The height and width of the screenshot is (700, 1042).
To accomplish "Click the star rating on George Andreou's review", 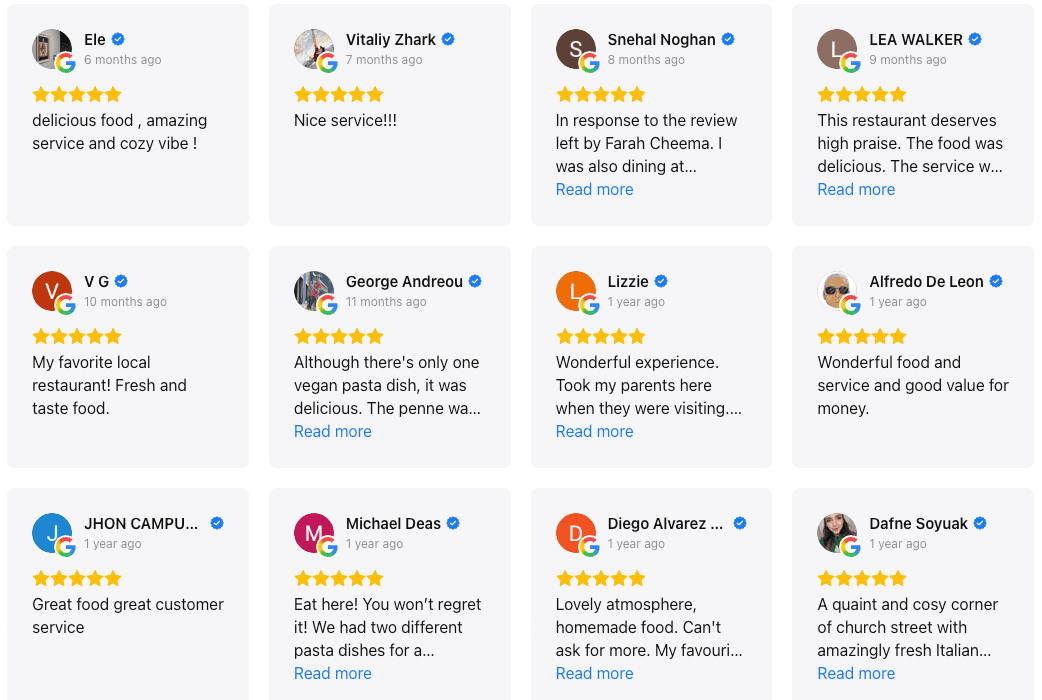I will pyautogui.click(x=339, y=336).
